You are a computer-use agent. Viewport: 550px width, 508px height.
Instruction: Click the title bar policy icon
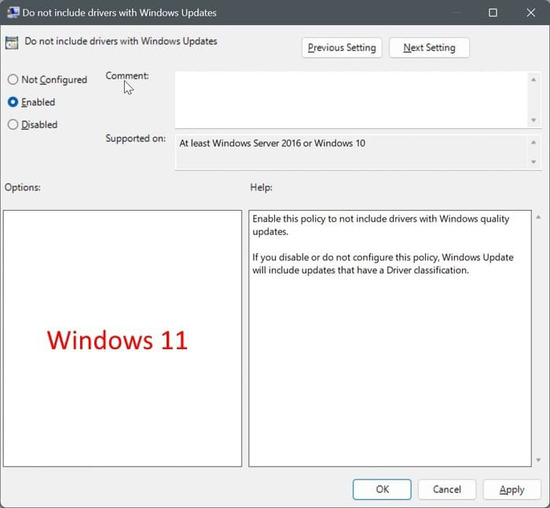coord(13,13)
